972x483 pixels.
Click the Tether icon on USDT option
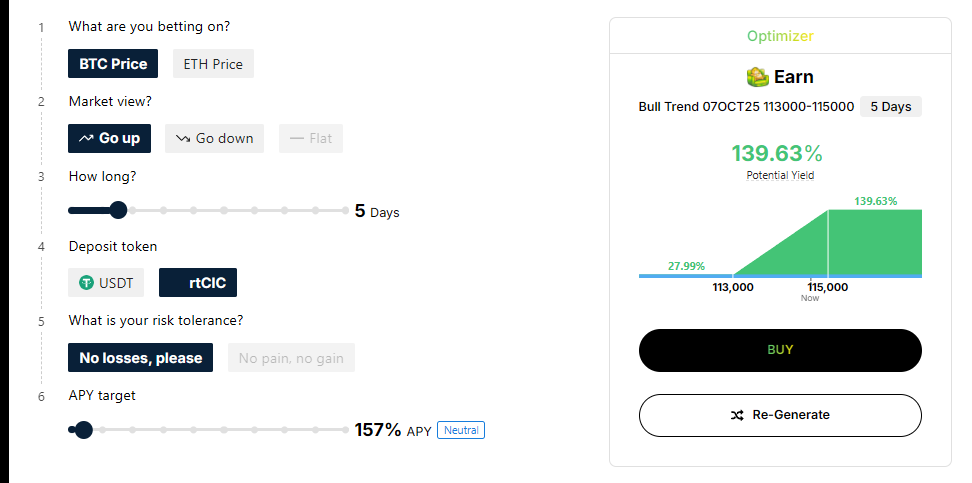coord(87,283)
